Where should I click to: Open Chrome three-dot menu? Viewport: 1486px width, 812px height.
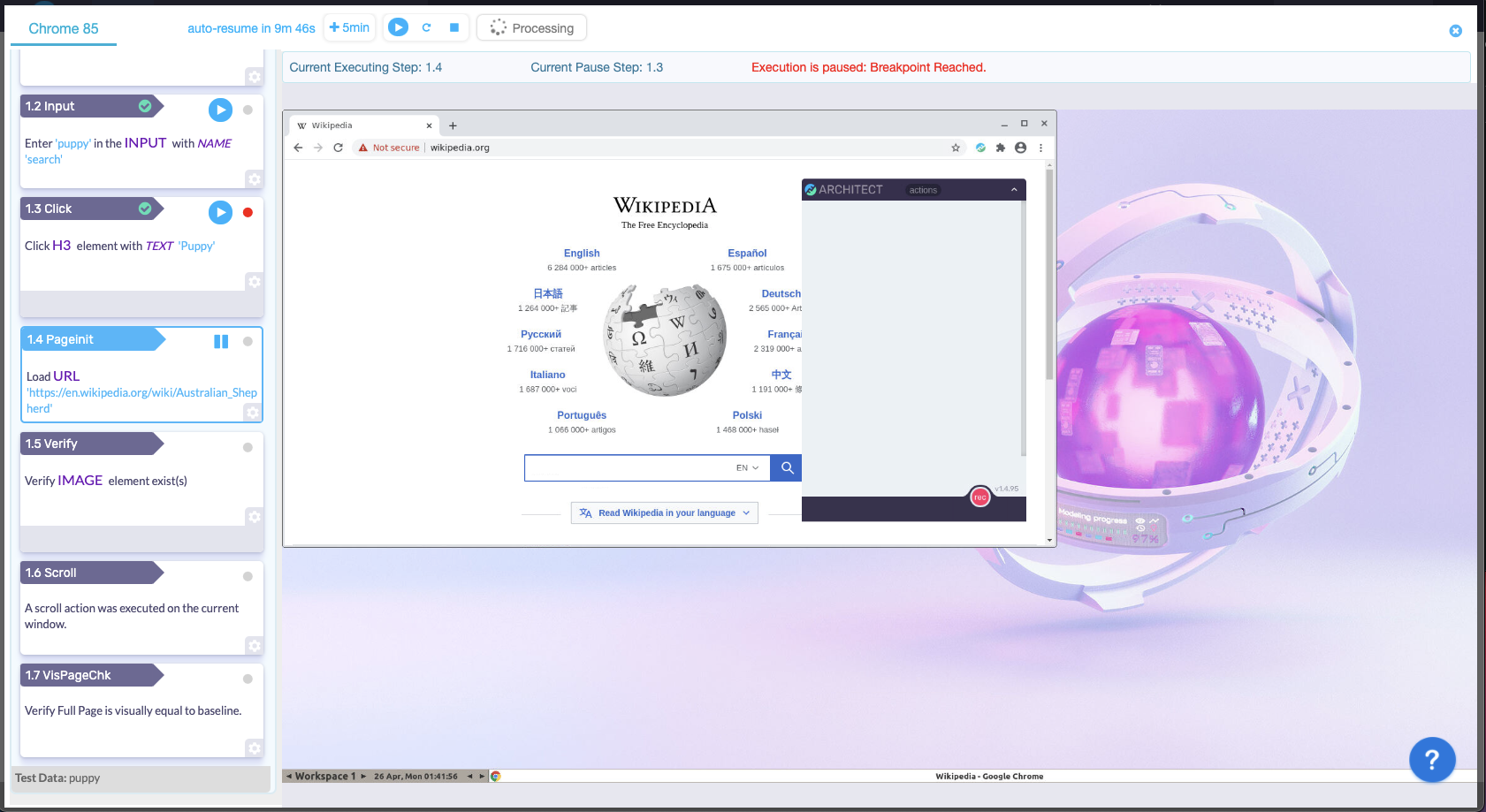click(x=1041, y=148)
